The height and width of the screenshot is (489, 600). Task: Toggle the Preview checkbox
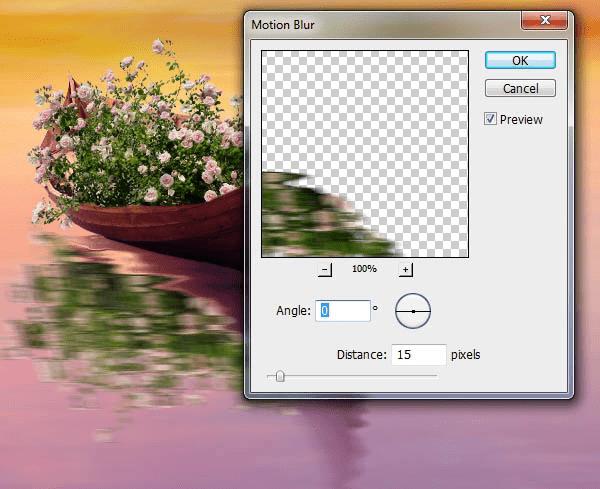click(x=490, y=119)
